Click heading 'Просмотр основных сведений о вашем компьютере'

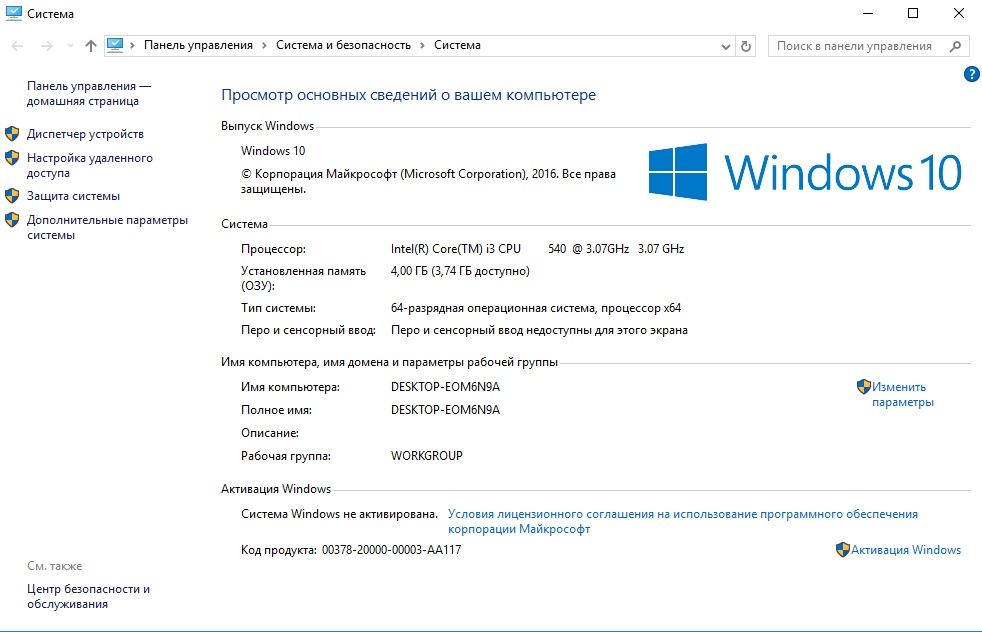(408, 95)
